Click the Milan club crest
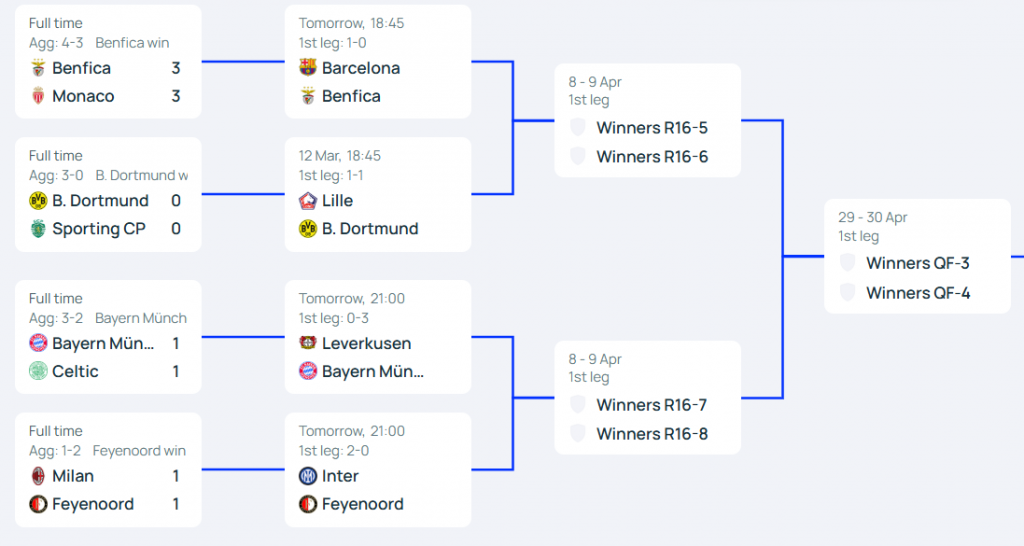Viewport: 1024px width, 546px height. [x=38, y=475]
